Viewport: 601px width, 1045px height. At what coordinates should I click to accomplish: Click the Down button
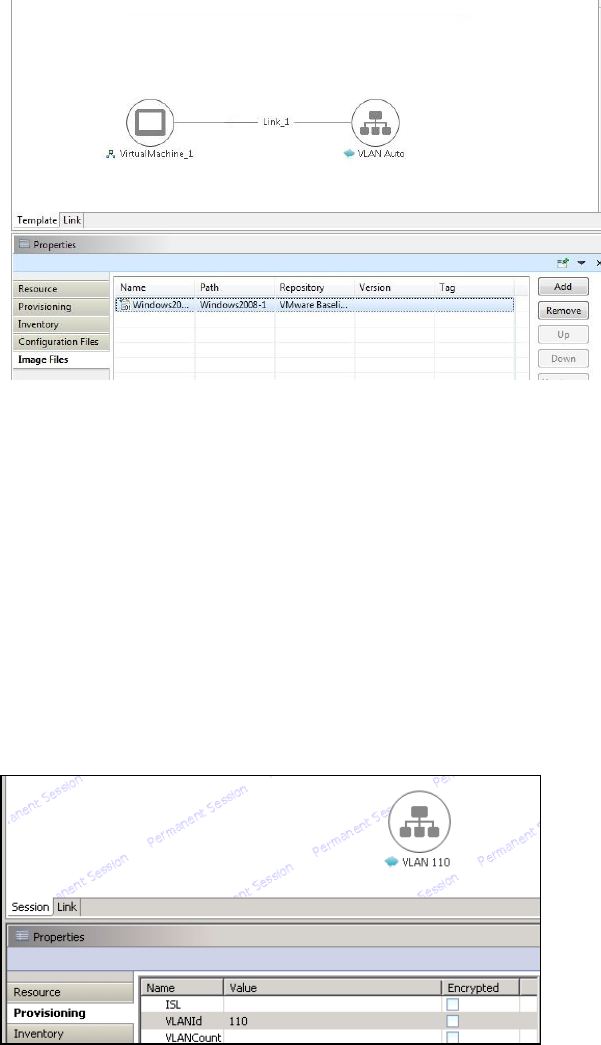[563, 359]
